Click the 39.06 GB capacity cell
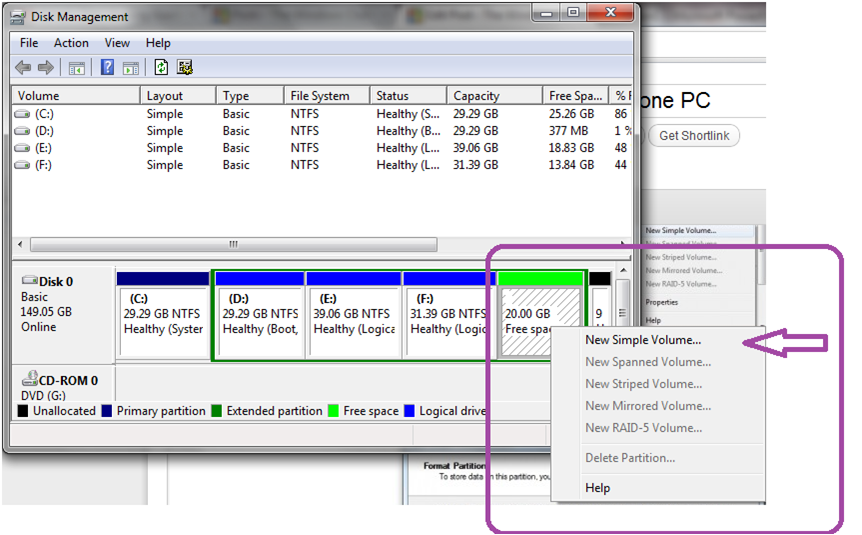Image resolution: width=862 pixels, height=535 pixels. 476,148
